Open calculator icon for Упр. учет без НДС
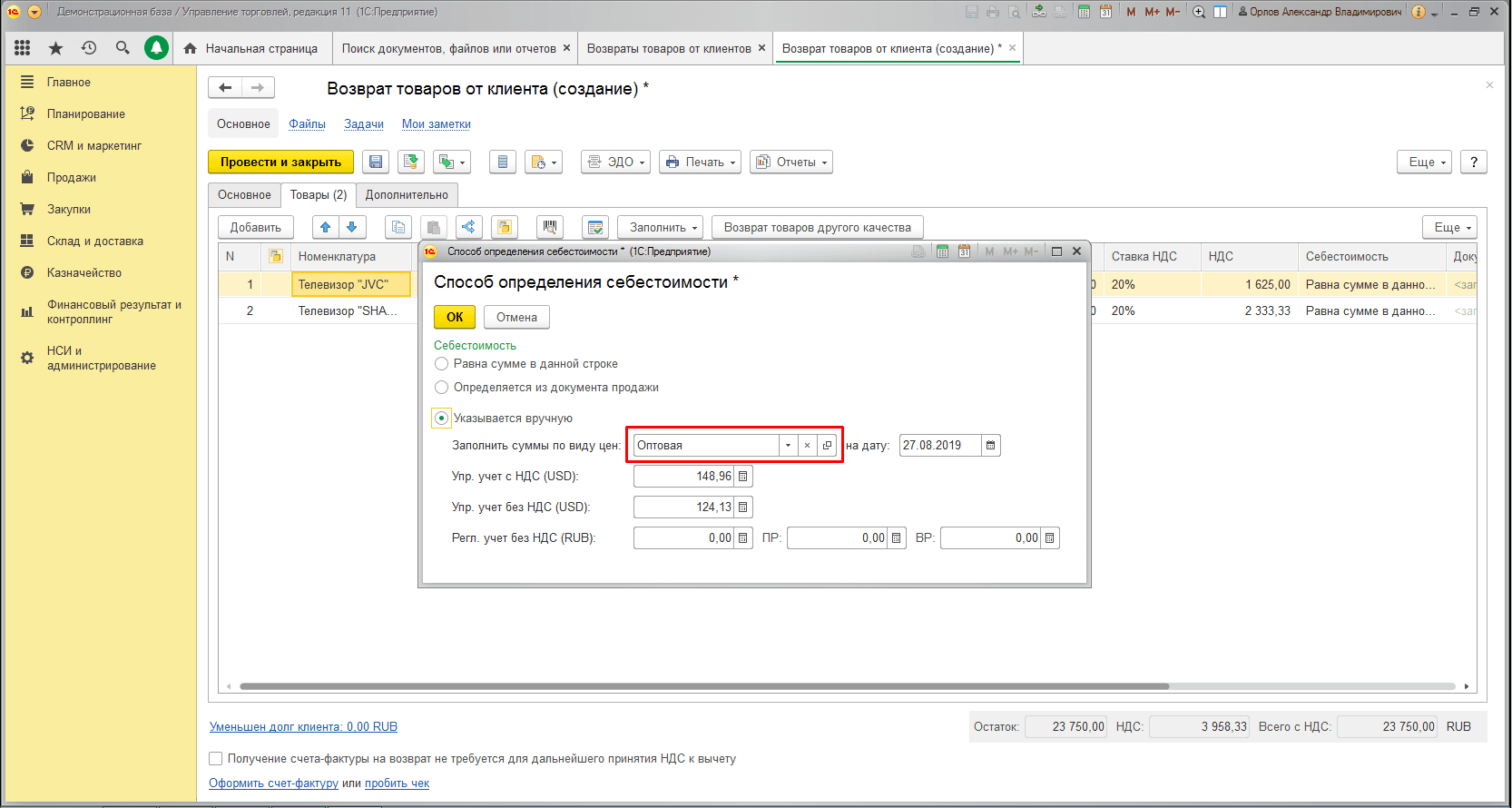Viewport: 1512px width, 808px height. coord(743,507)
